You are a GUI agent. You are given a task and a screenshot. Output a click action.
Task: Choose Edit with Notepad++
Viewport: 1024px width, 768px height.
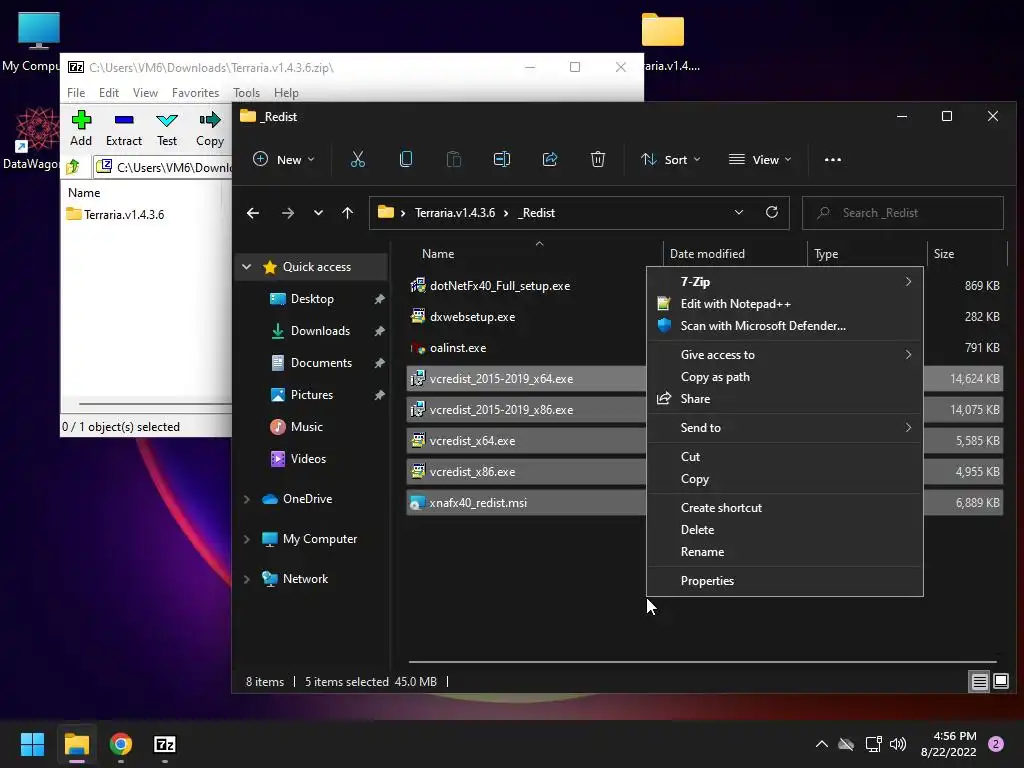tap(784, 304)
